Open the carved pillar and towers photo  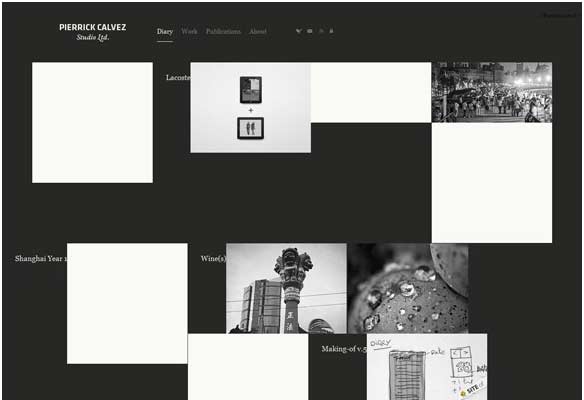[286, 288]
